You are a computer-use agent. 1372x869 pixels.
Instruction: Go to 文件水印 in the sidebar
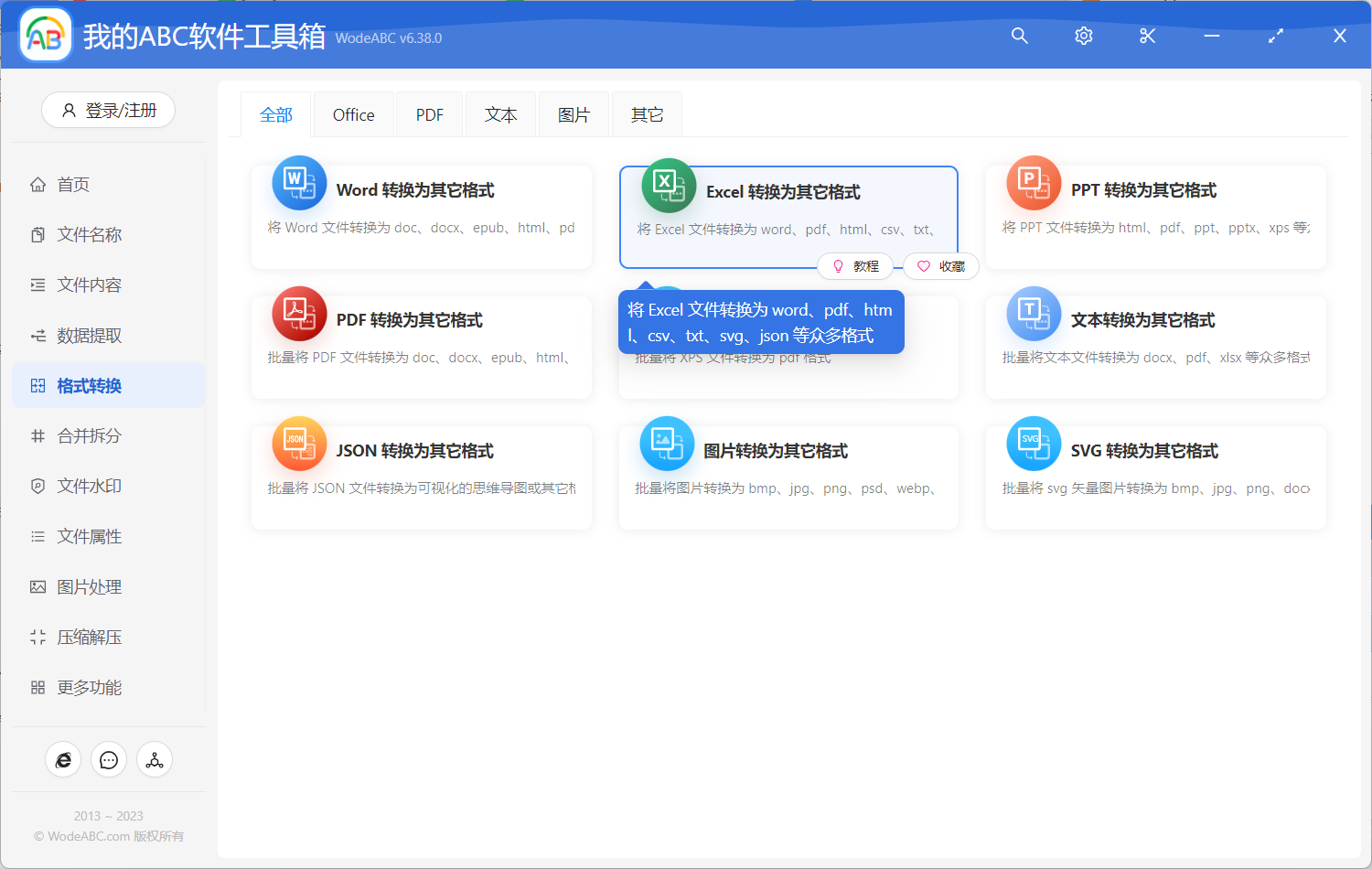(x=89, y=487)
